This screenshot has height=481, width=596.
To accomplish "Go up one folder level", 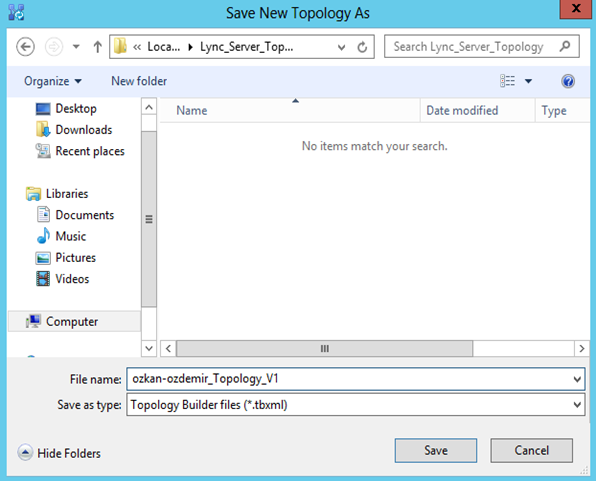I will point(97,47).
